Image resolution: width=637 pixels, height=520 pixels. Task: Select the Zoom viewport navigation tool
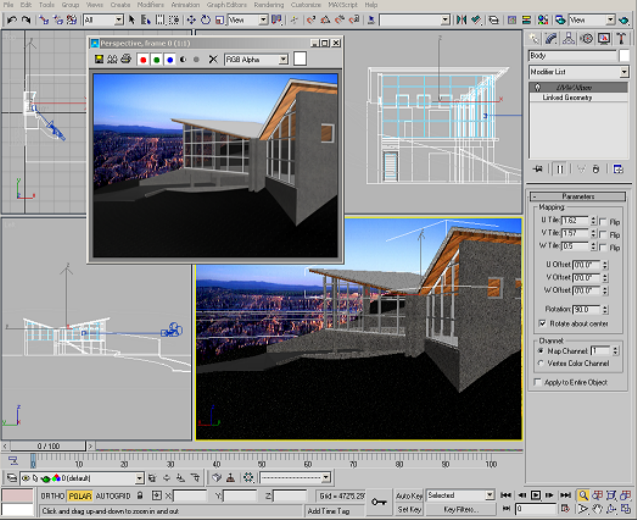click(582, 495)
